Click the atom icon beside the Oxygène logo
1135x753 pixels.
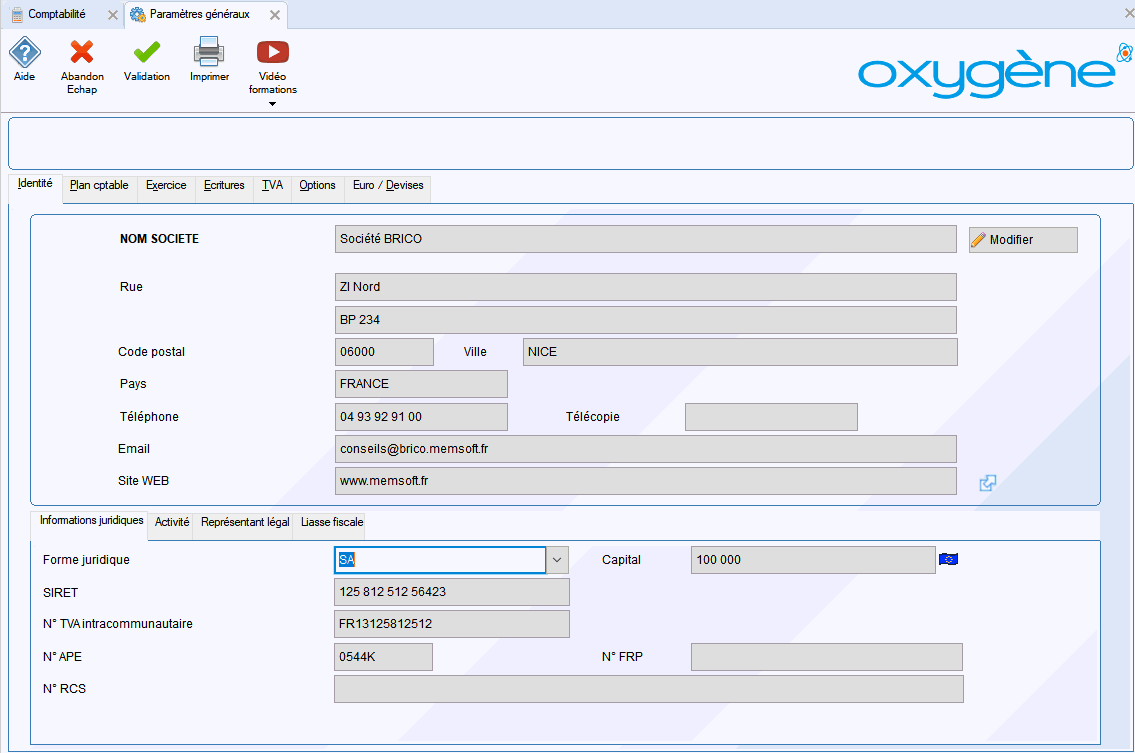pyautogui.click(x=1124, y=52)
